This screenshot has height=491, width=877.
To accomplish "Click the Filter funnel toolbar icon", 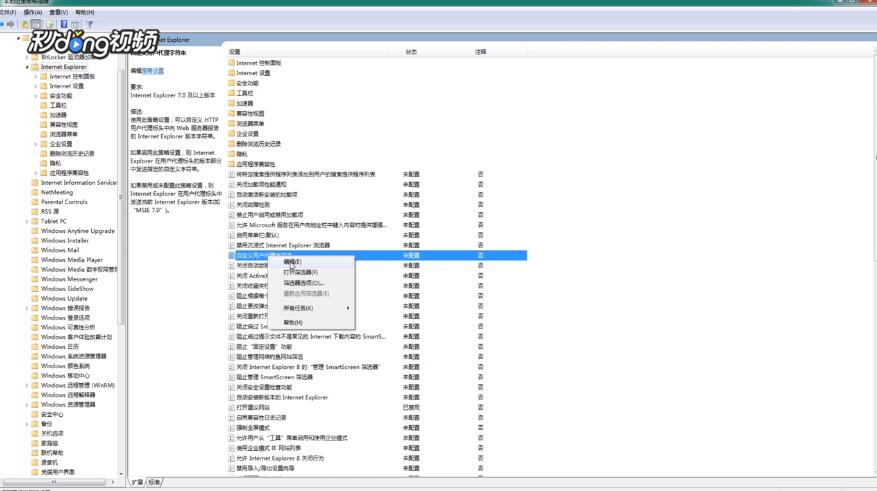I will [89, 24].
